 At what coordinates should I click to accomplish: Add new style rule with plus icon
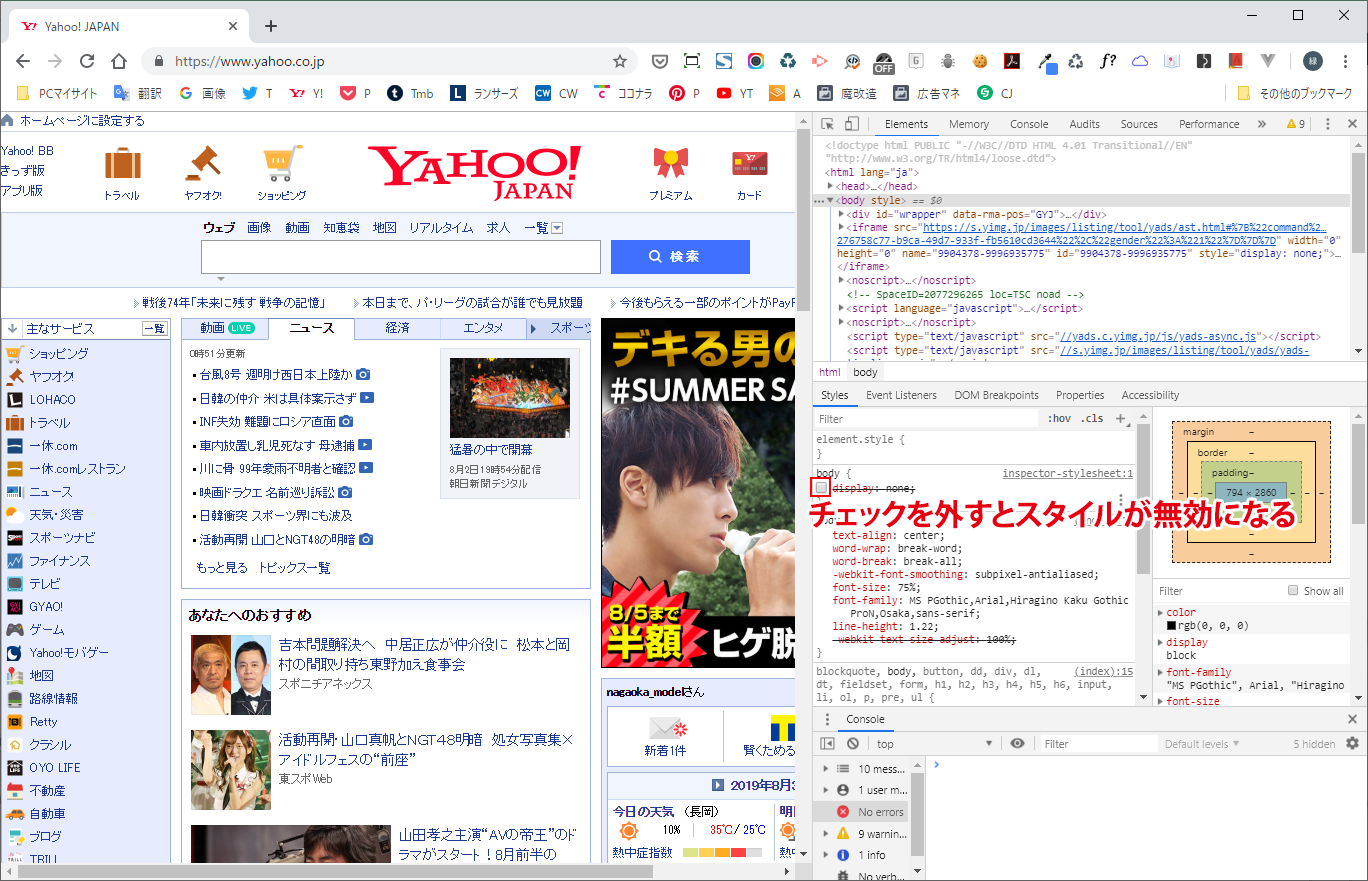[1120, 419]
